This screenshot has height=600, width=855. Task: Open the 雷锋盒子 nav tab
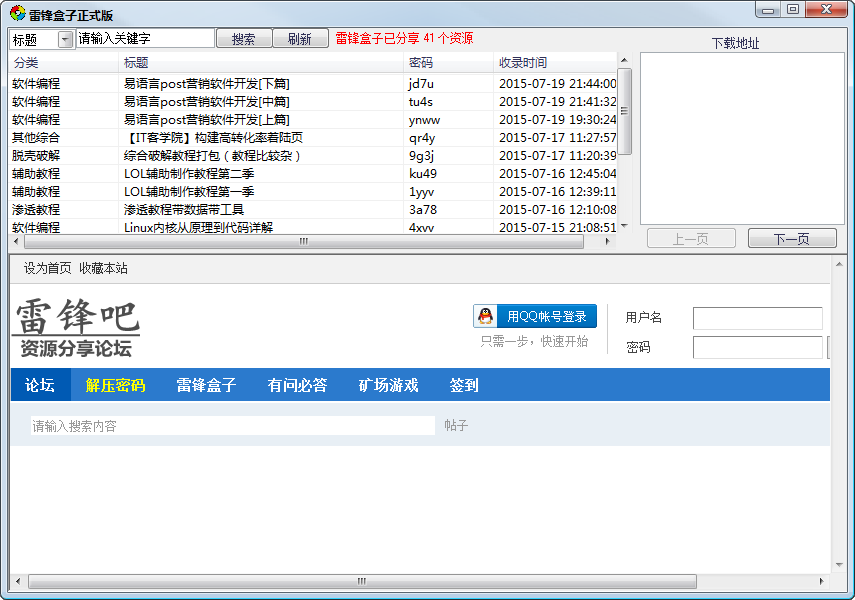tap(206, 385)
